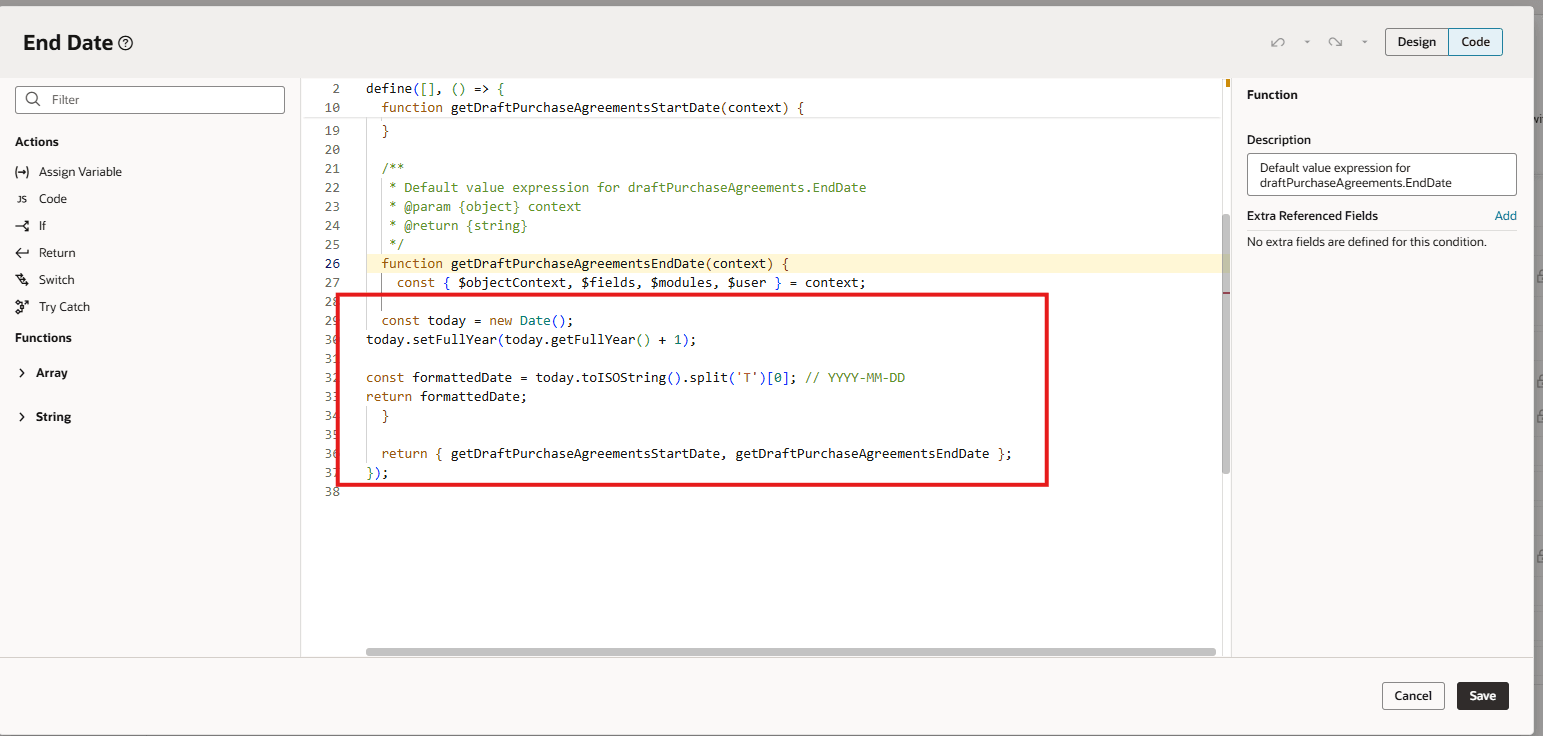This screenshot has width=1543, height=736.
Task: Select the Return action
Action: pos(55,252)
